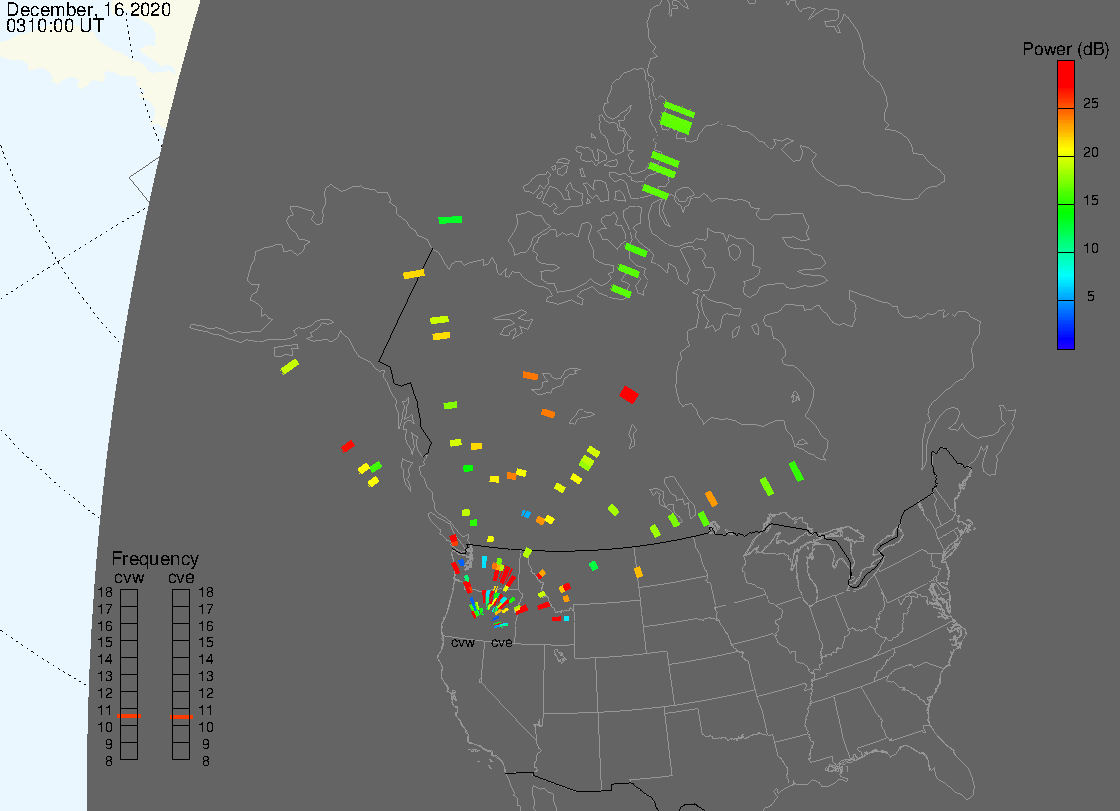
Task: Click the 25 tick label on Power scale
Action: pyautogui.click(x=1090, y=103)
